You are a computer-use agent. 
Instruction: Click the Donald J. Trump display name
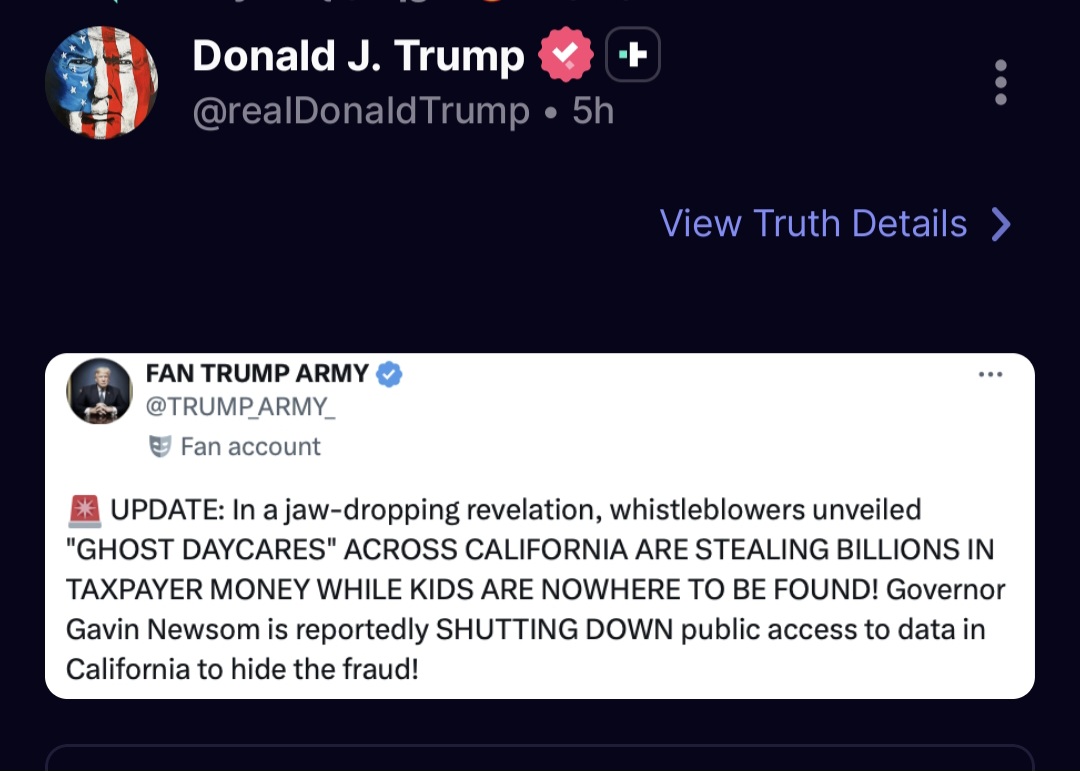[356, 55]
